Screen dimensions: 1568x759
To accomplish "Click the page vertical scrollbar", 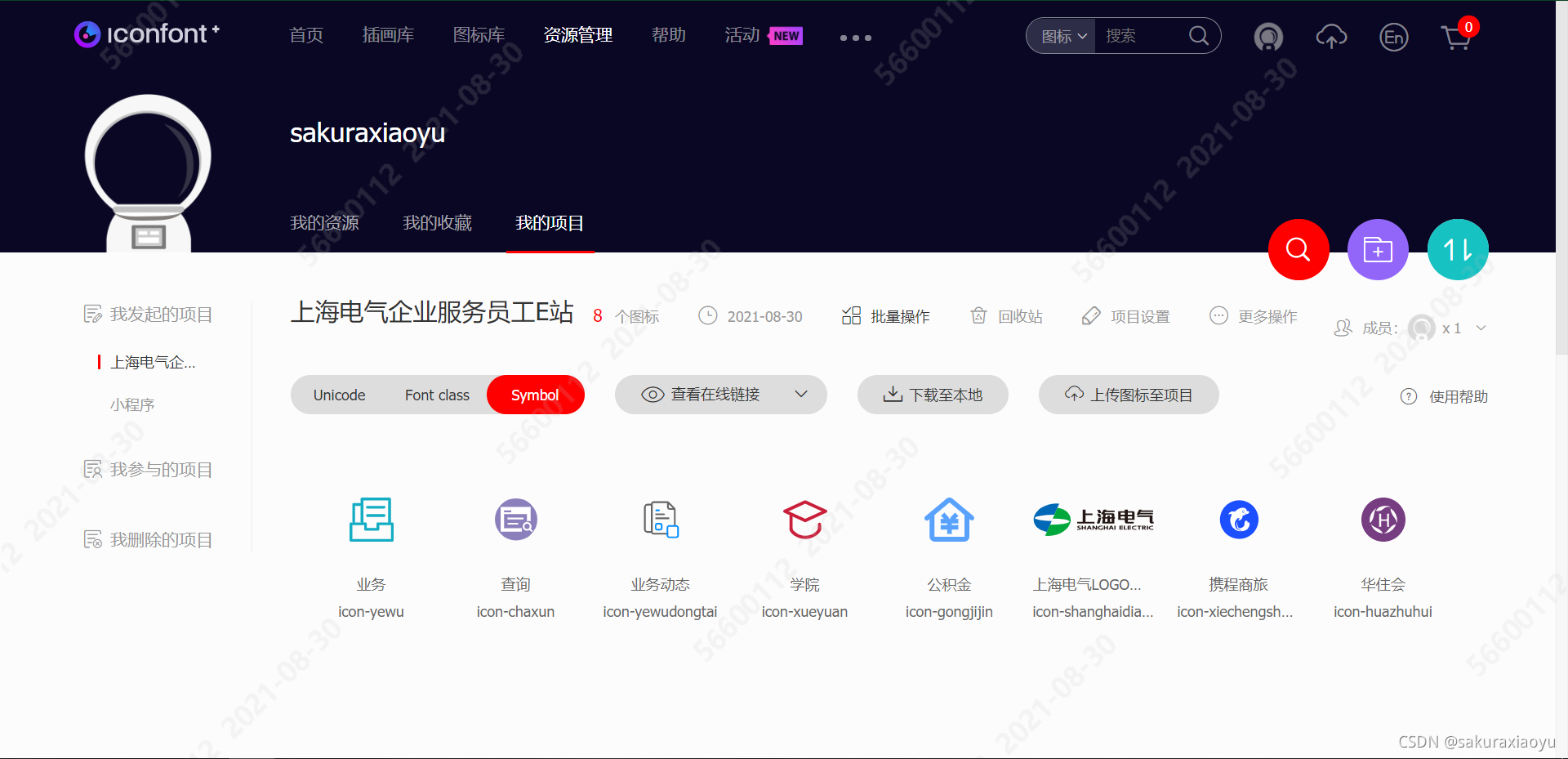I will pyautogui.click(x=1561, y=180).
